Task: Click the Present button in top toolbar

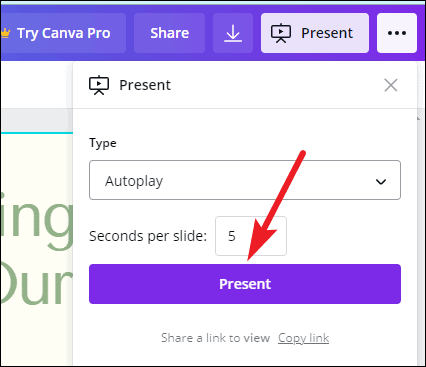Action: click(x=315, y=33)
